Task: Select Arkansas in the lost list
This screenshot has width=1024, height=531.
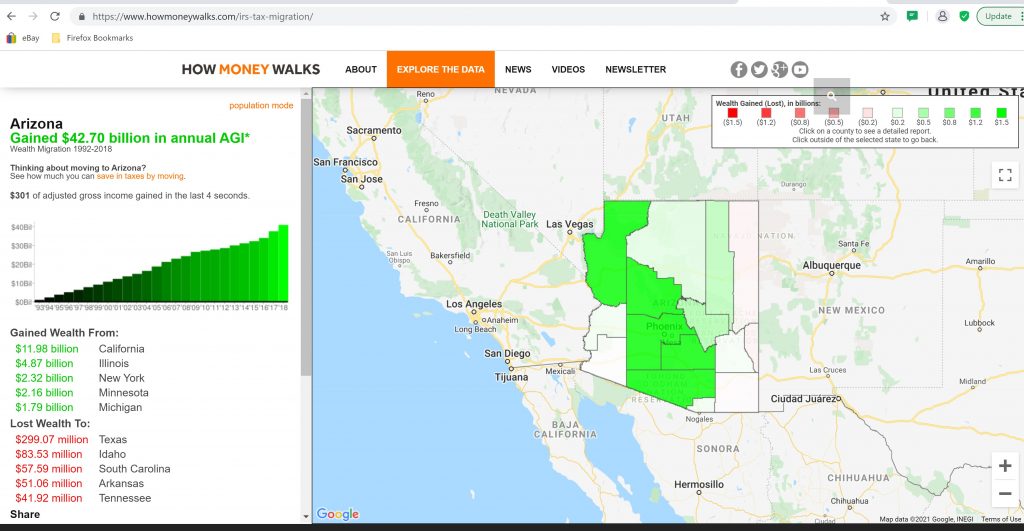Action: (x=121, y=483)
